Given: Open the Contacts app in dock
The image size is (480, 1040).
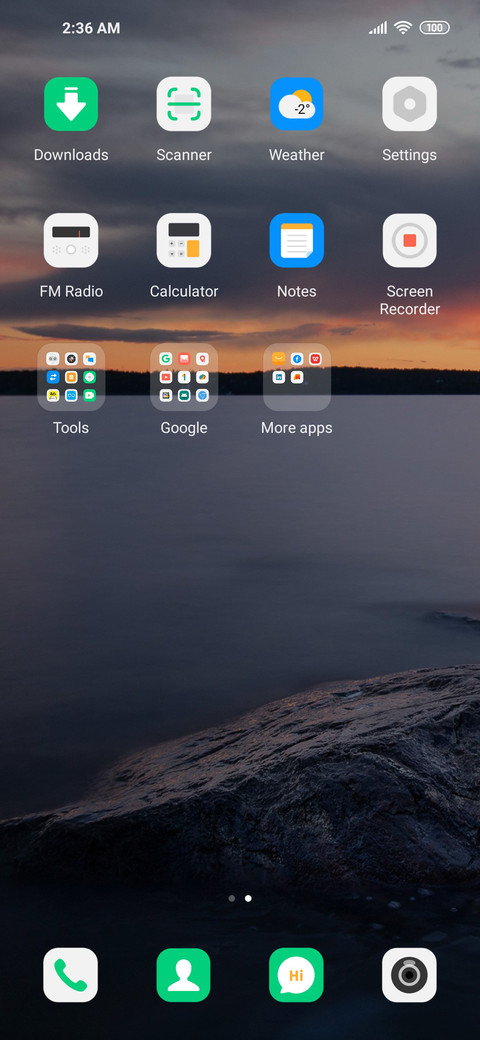Looking at the screenshot, I should click(184, 974).
